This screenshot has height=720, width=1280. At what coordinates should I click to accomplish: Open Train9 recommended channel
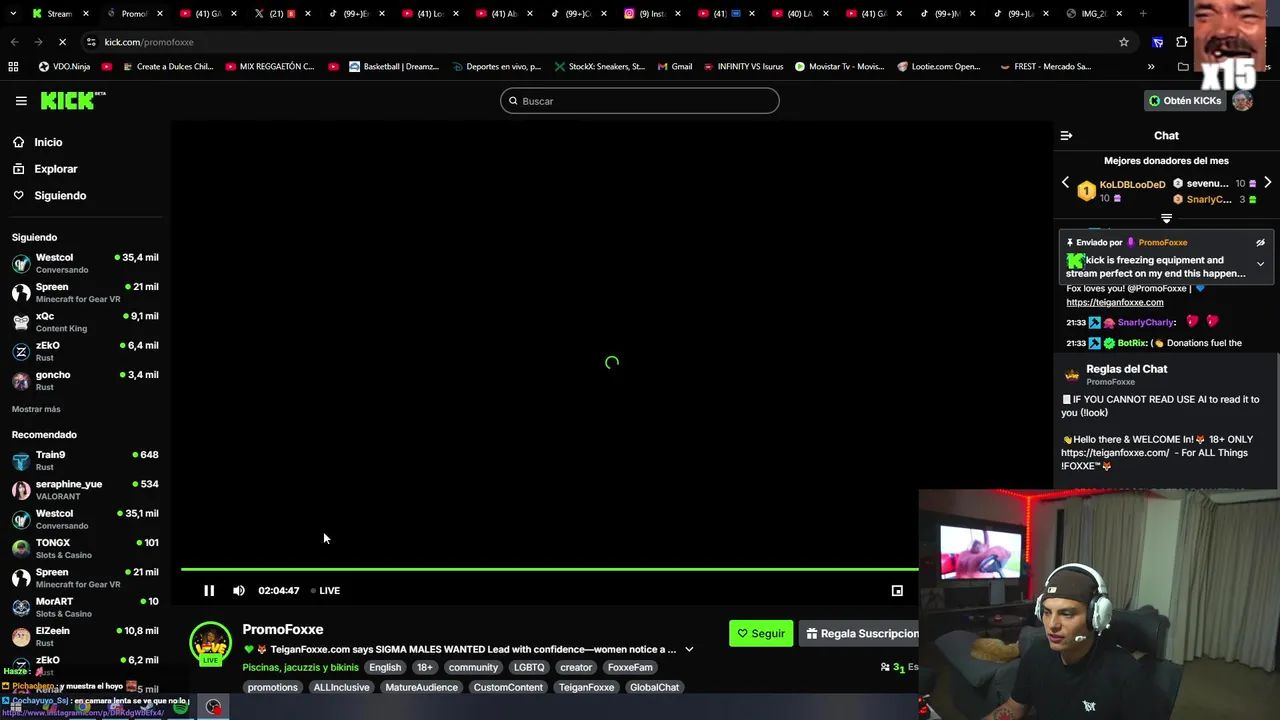[85, 460]
